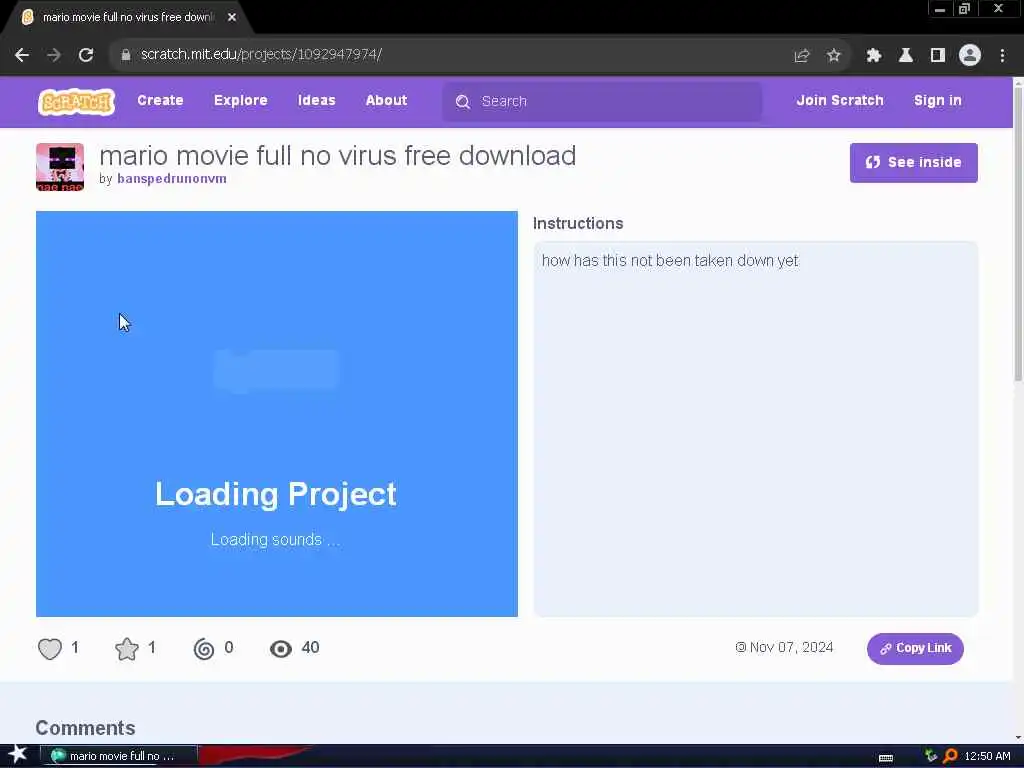Image resolution: width=1024 pixels, height=768 pixels.
Task: Restore down the browser window
Action: [965, 9]
